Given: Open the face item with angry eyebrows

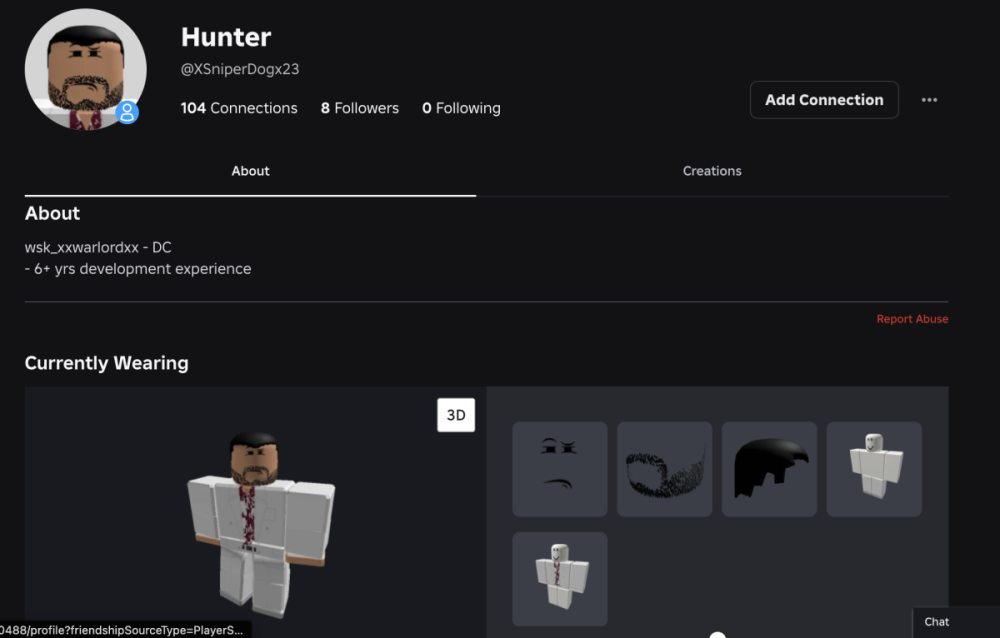Looking at the screenshot, I should pyautogui.click(x=560, y=469).
